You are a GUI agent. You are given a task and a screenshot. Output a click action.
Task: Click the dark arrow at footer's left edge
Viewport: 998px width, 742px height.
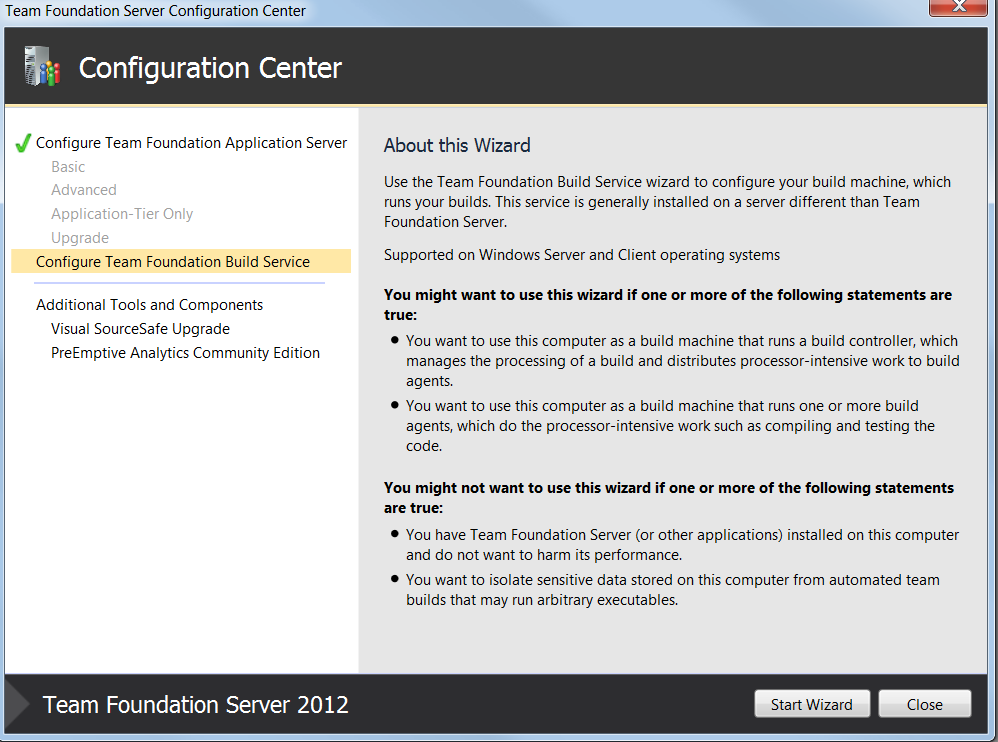[17, 704]
